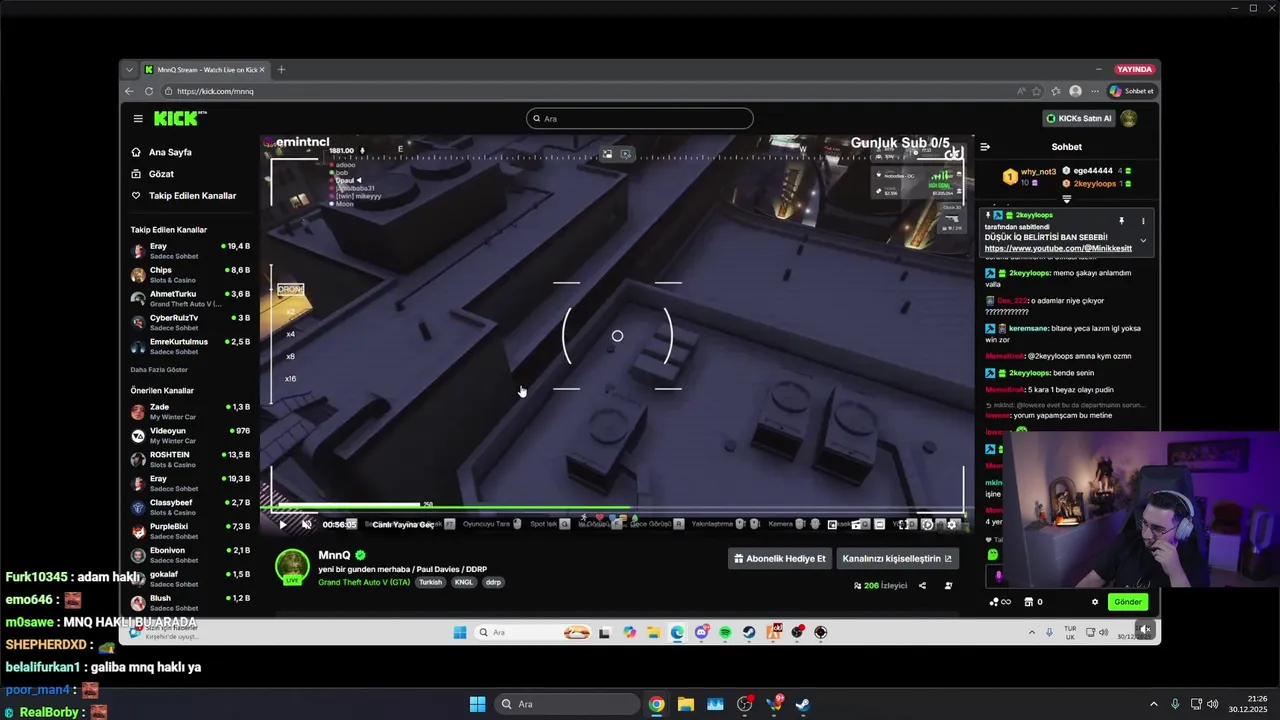Open ROSHTEIN recommended channel
1280x720 pixels.
190,459
